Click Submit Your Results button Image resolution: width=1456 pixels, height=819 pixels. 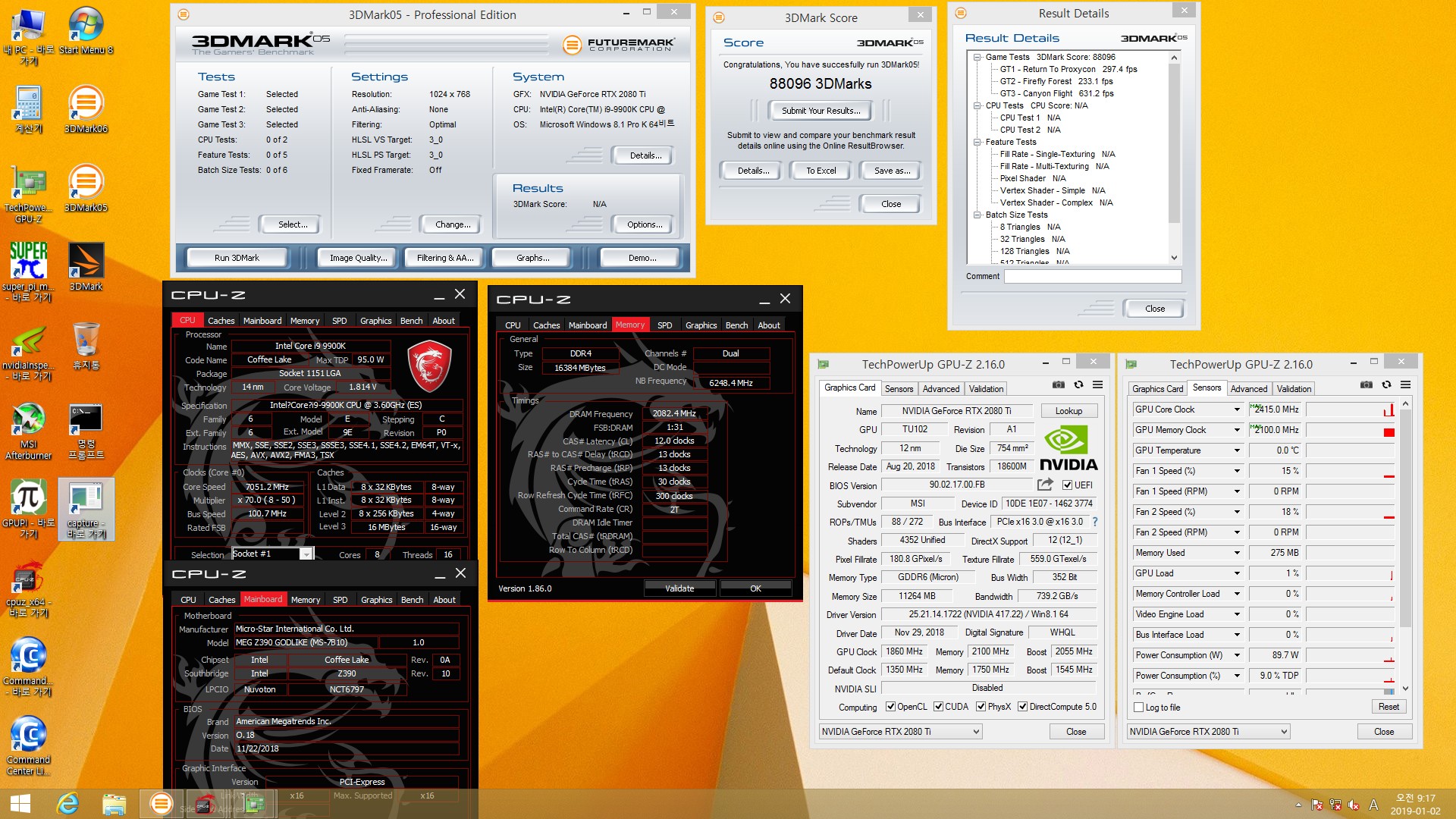coord(821,111)
